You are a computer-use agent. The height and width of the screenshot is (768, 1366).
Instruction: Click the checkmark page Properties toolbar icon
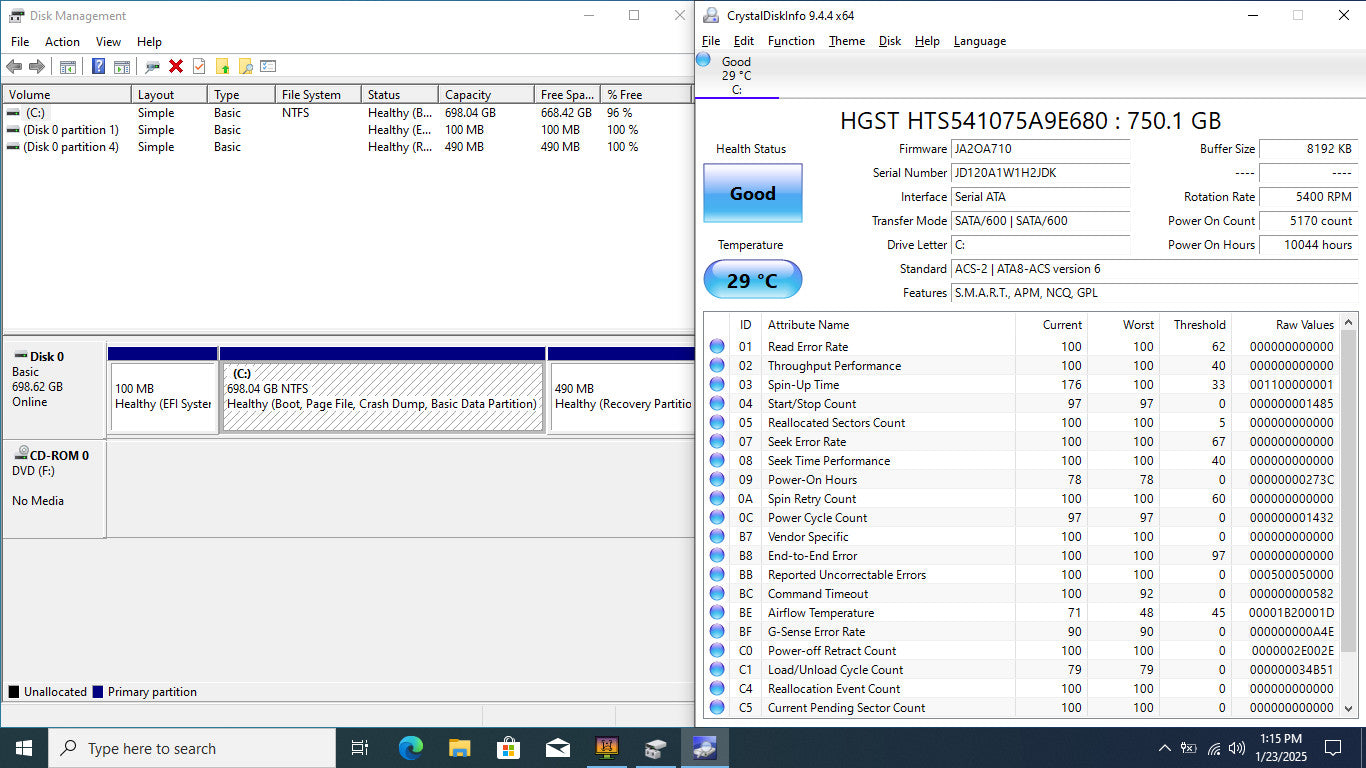coord(199,67)
